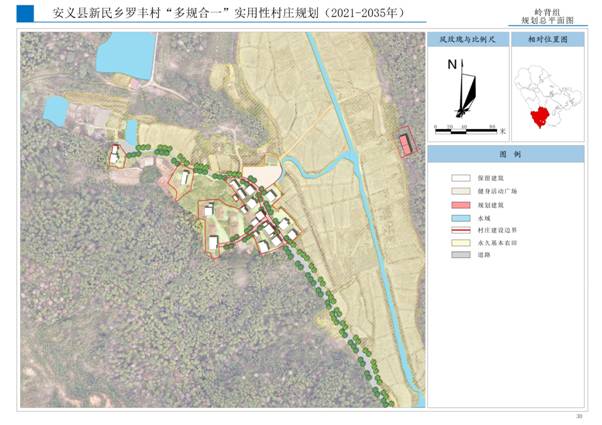Screen dimensions: 602x425
Task: Select the 健身活动广场 beige legend swatch
Action: 463,190
